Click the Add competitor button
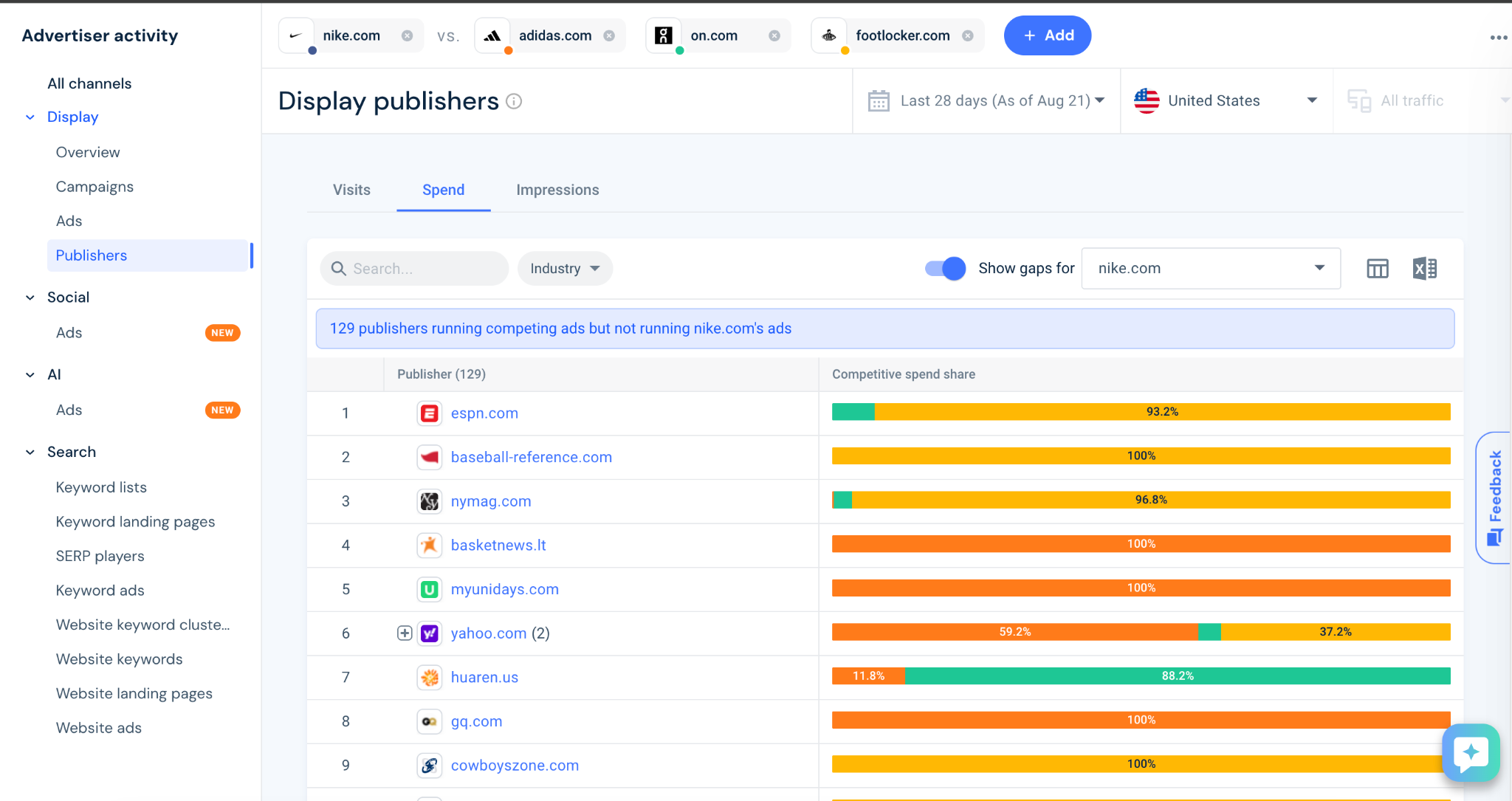Screen dimensions: 1512x801 point(1048,35)
